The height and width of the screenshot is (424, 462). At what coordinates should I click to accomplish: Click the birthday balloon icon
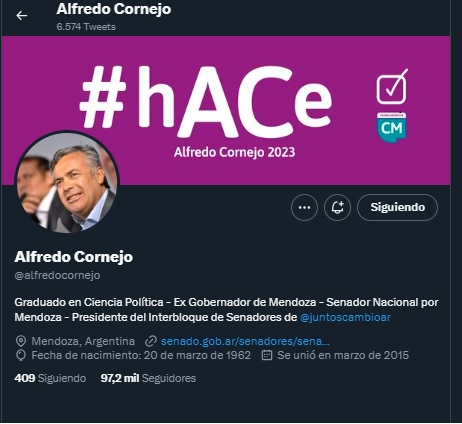tap(21, 355)
